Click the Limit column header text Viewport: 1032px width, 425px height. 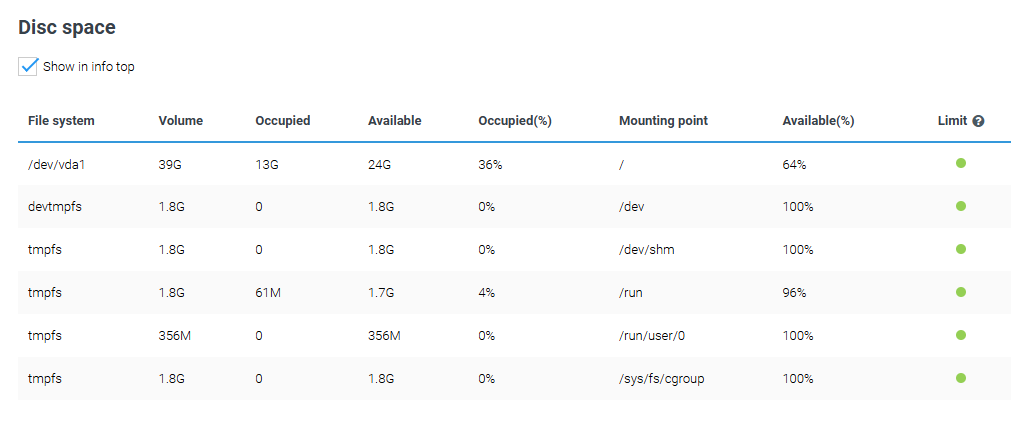952,121
